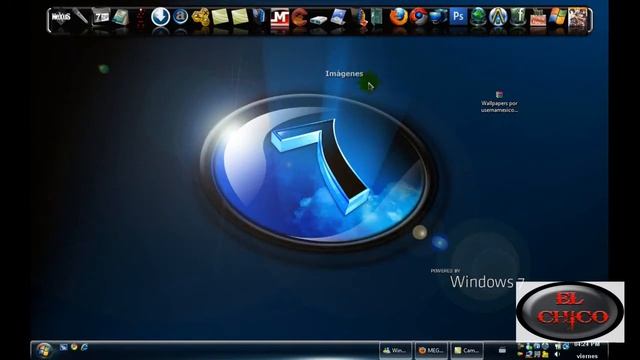The image size is (640, 360).
Task: Launch Malwarebytes red M dock icon
Action: point(280,18)
